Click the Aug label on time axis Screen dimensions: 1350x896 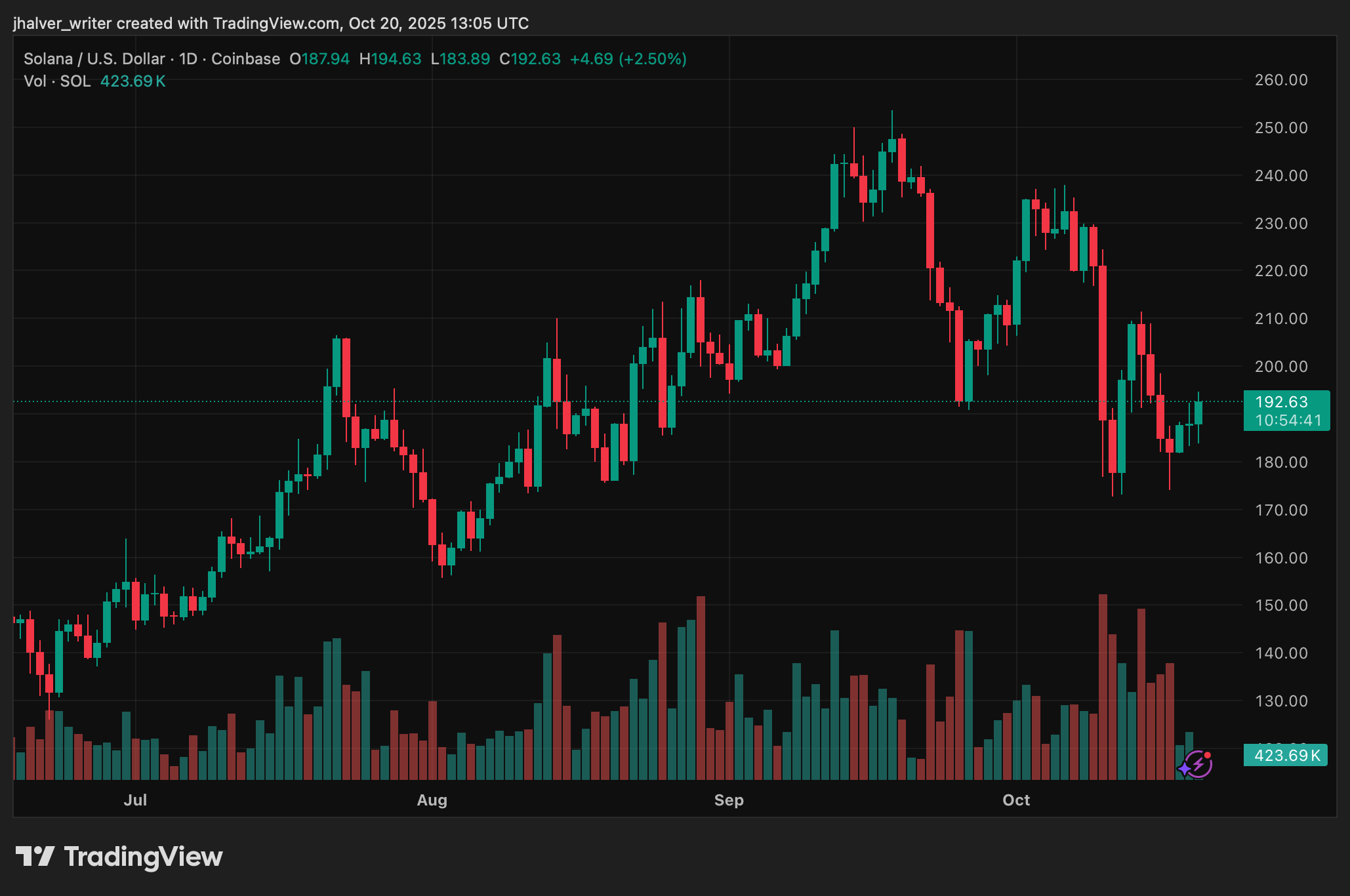[x=432, y=800]
